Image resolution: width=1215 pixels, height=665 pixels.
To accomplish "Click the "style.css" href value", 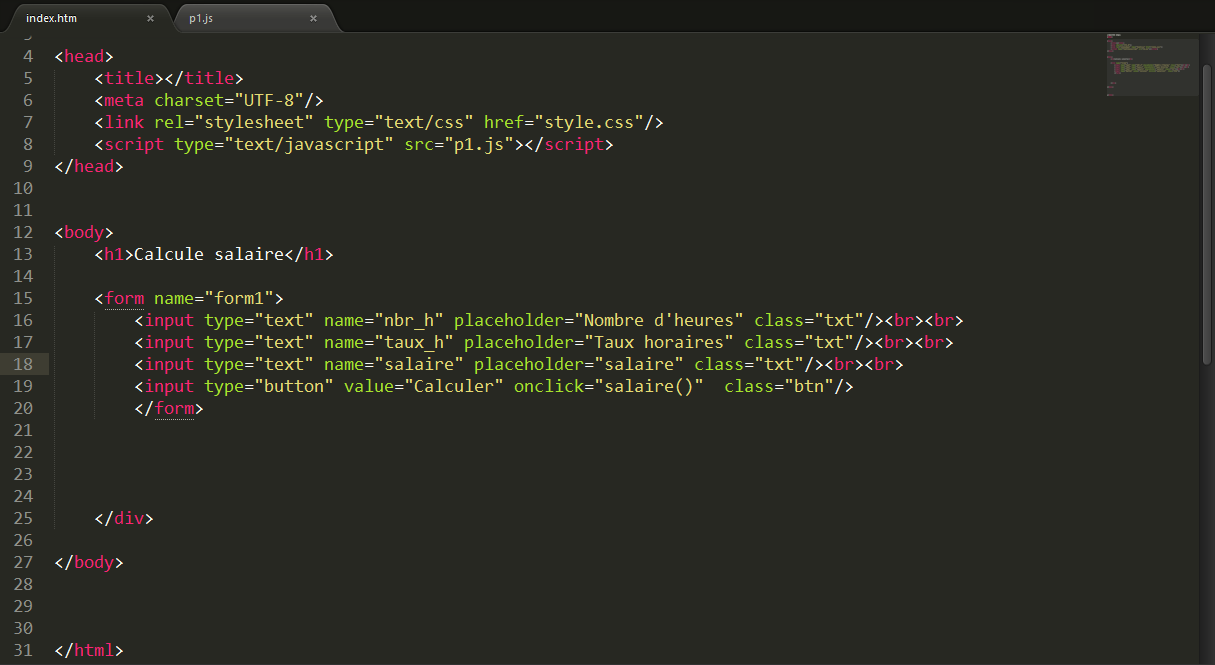I will point(589,122).
